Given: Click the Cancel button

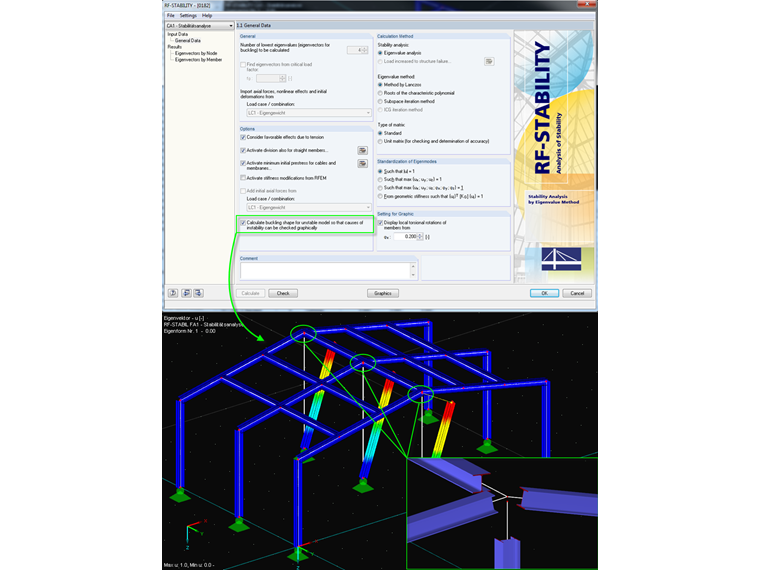Looking at the screenshot, I should click(x=577, y=293).
